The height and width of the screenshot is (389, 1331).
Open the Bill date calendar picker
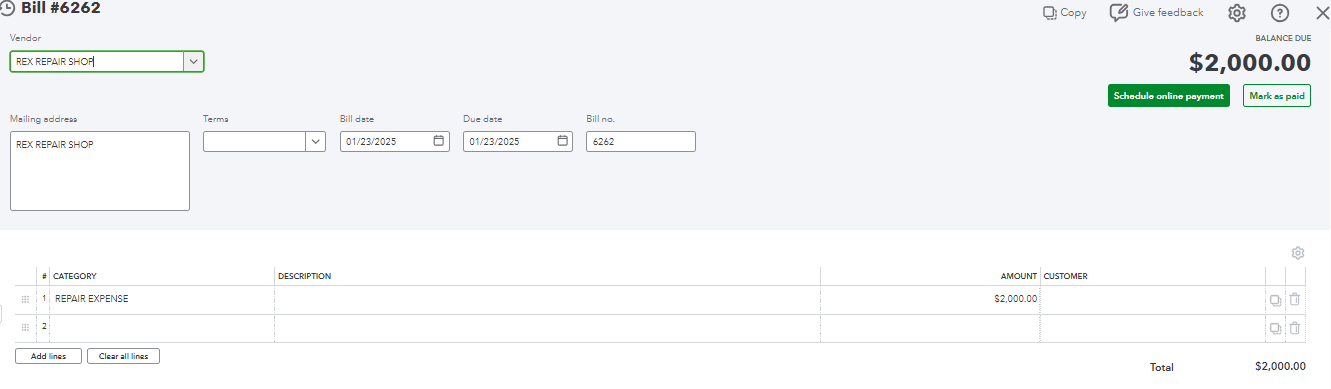(x=438, y=141)
